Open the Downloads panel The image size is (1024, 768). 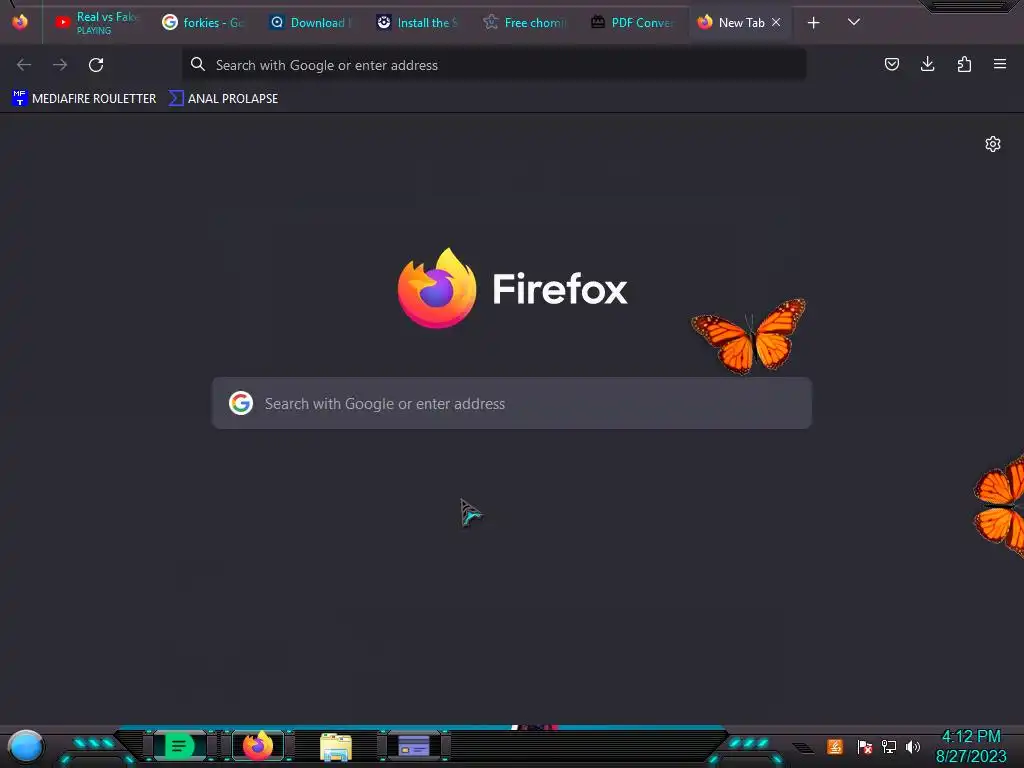927,64
